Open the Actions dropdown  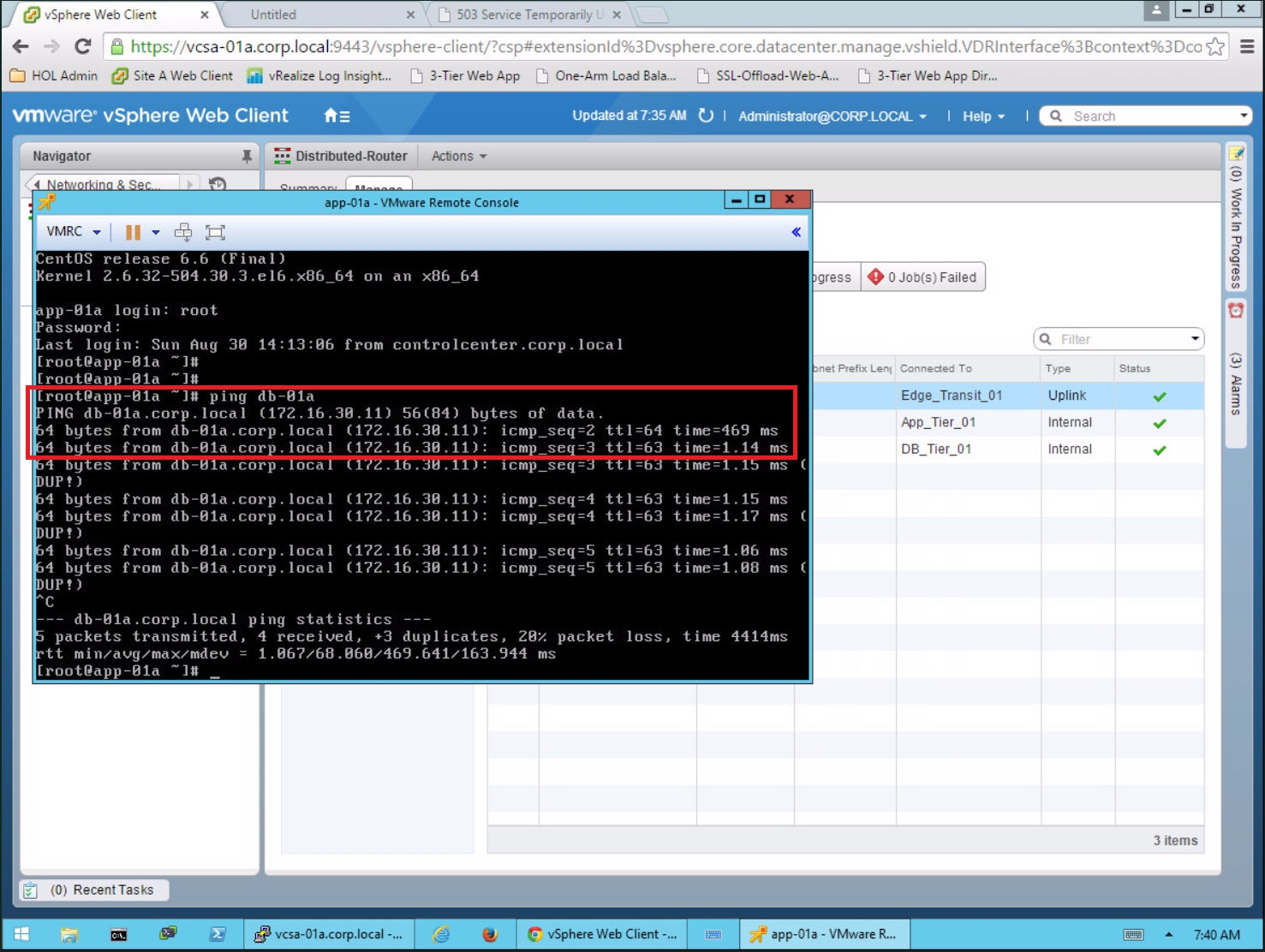click(x=459, y=156)
